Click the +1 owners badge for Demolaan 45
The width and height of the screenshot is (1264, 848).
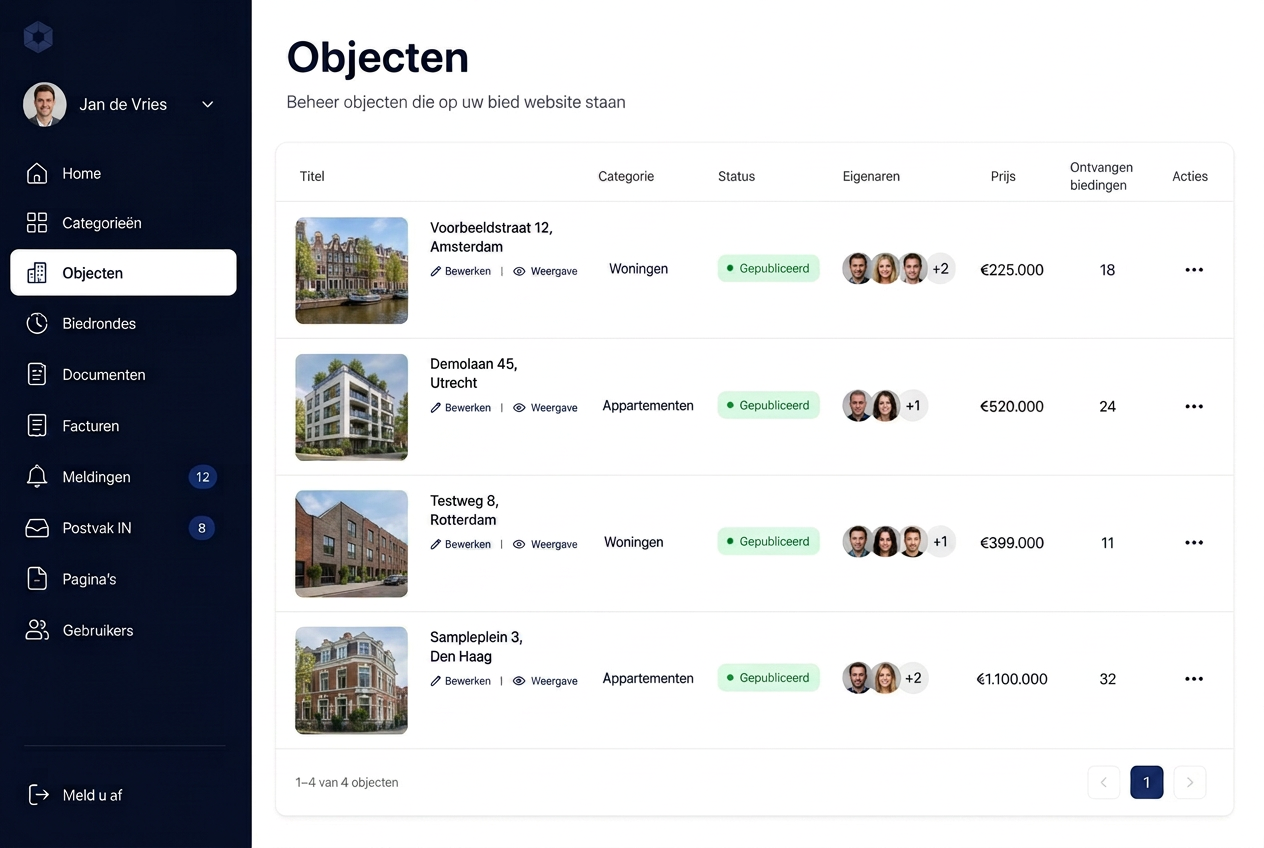913,406
